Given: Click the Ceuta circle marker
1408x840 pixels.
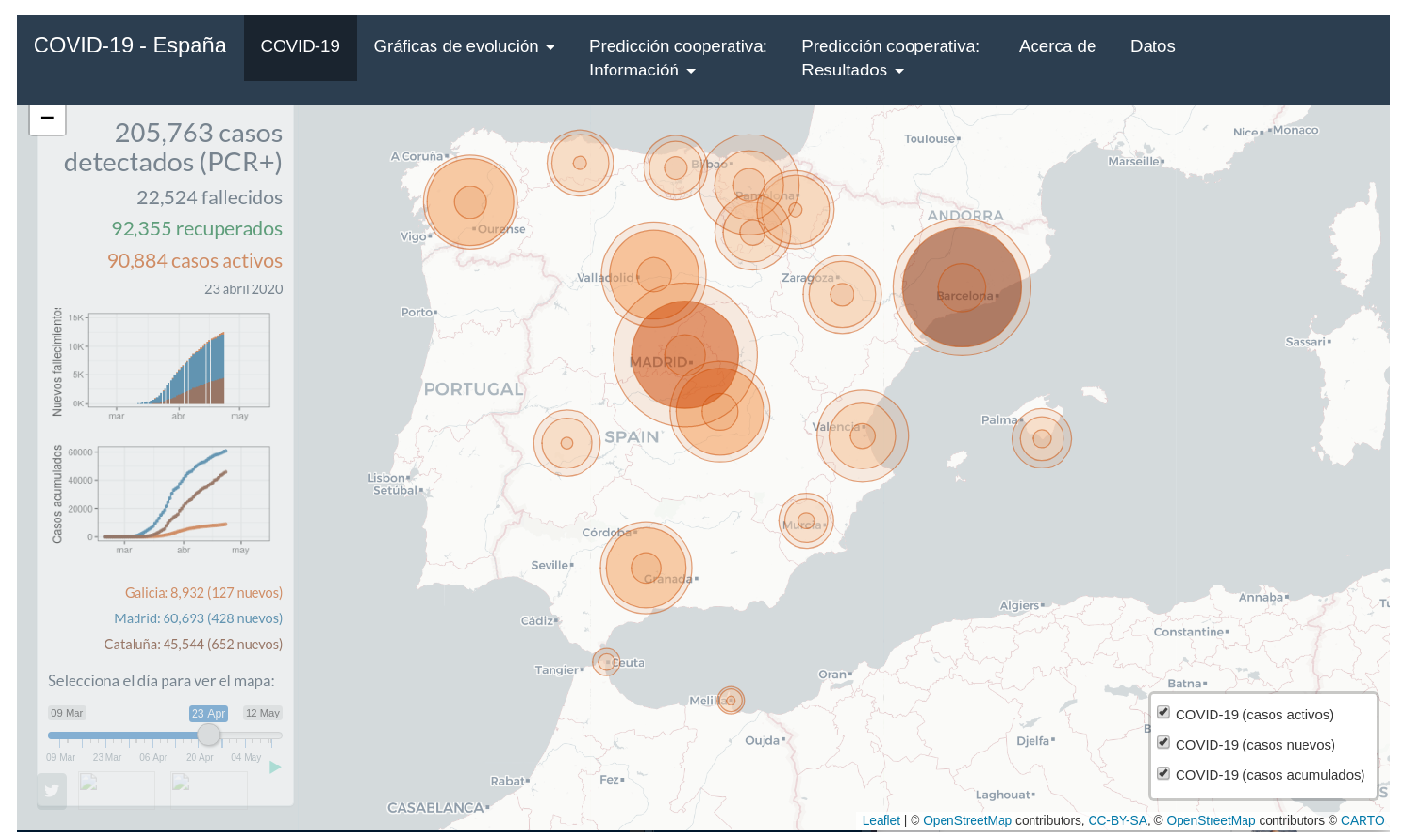Looking at the screenshot, I should click(607, 662).
